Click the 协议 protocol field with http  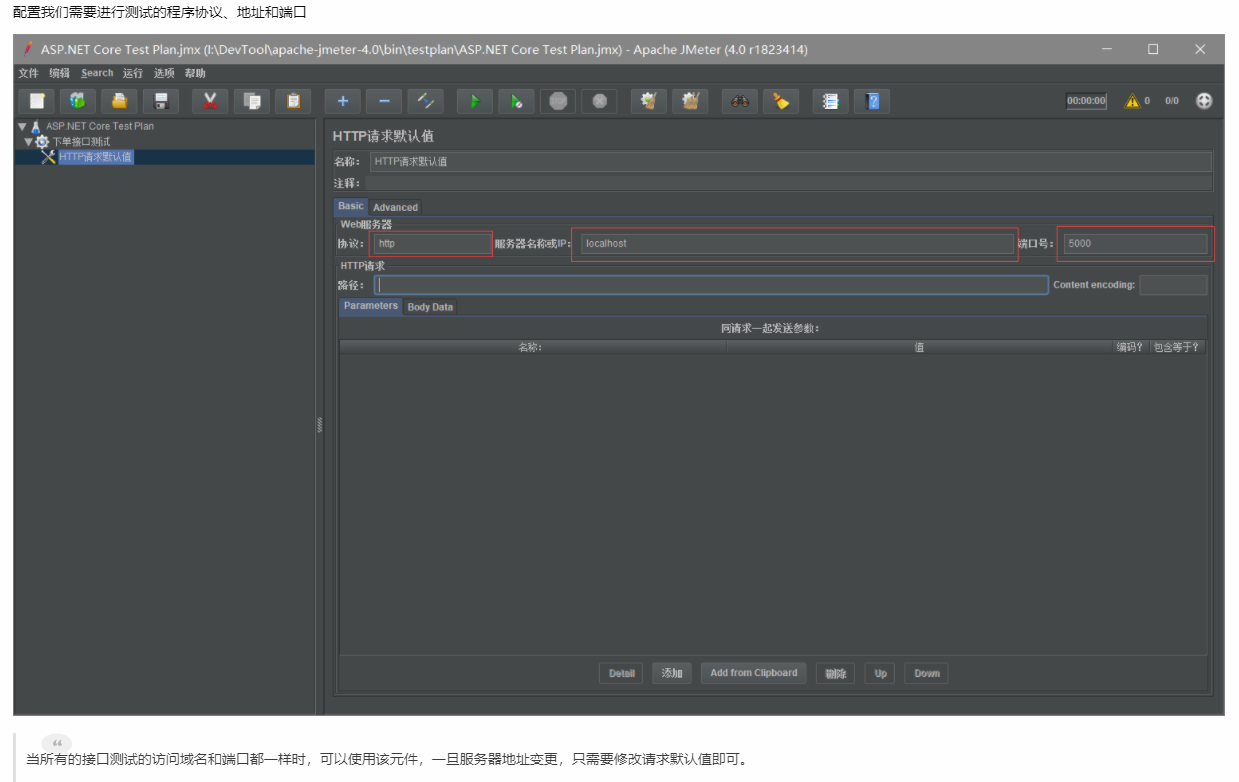pyautogui.click(x=432, y=243)
